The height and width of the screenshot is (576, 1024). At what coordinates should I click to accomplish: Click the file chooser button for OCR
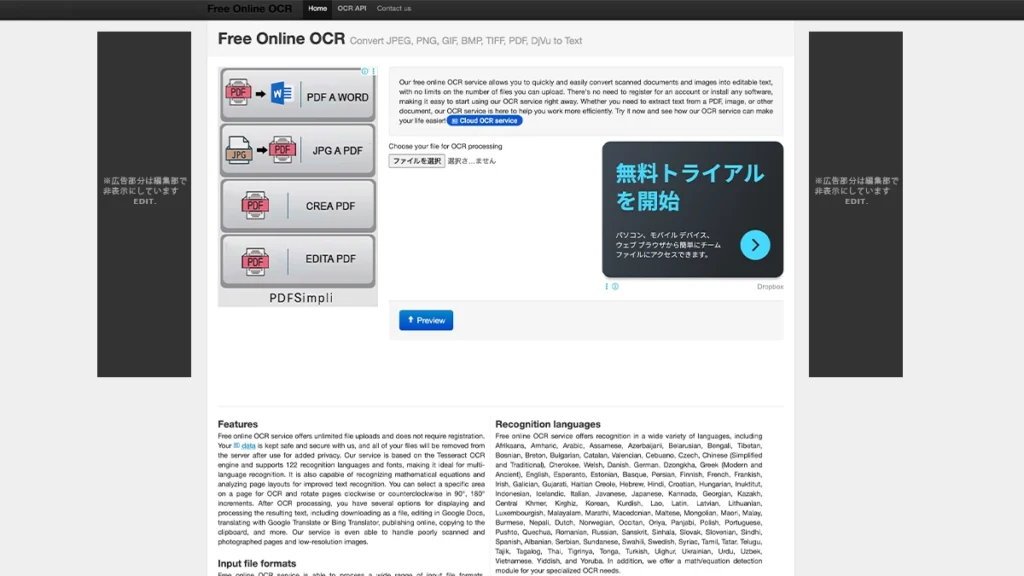(417, 161)
